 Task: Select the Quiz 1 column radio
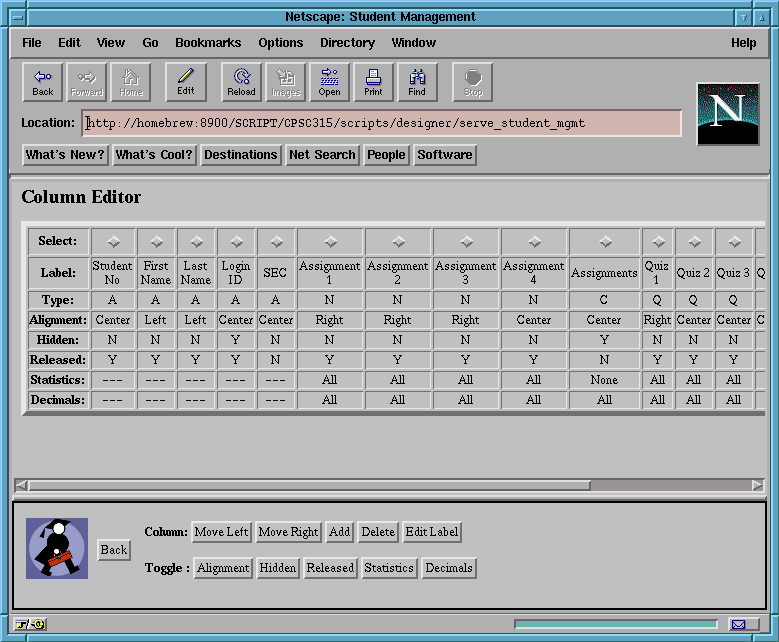tap(658, 241)
